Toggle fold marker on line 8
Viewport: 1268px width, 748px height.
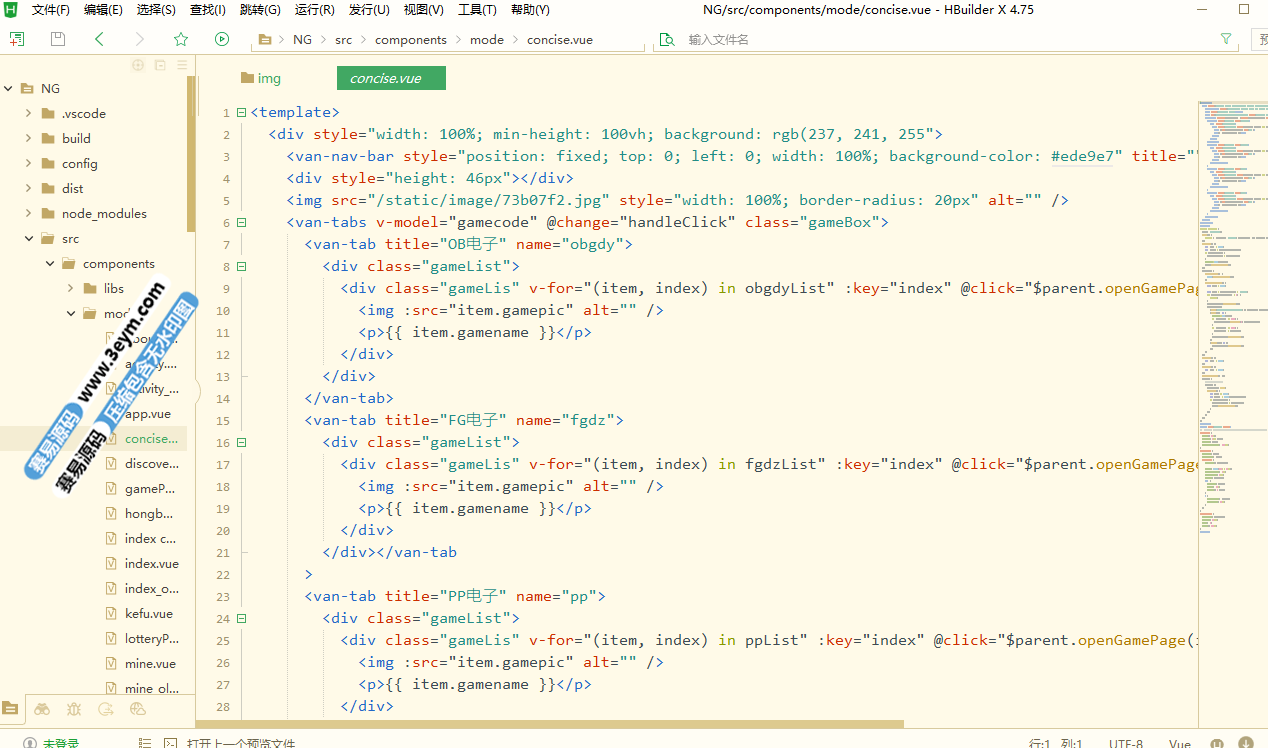tap(241, 267)
